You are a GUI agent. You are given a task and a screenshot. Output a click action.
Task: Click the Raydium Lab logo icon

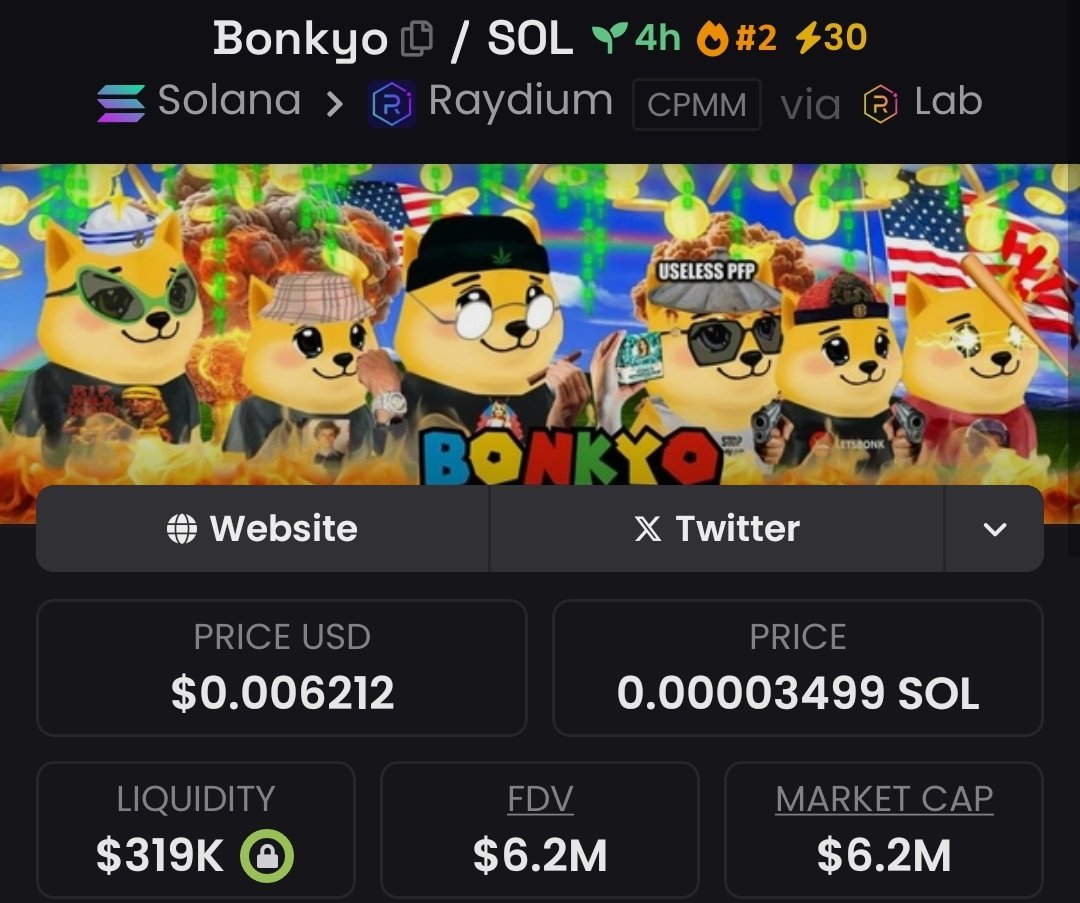pyautogui.click(x=880, y=104)
